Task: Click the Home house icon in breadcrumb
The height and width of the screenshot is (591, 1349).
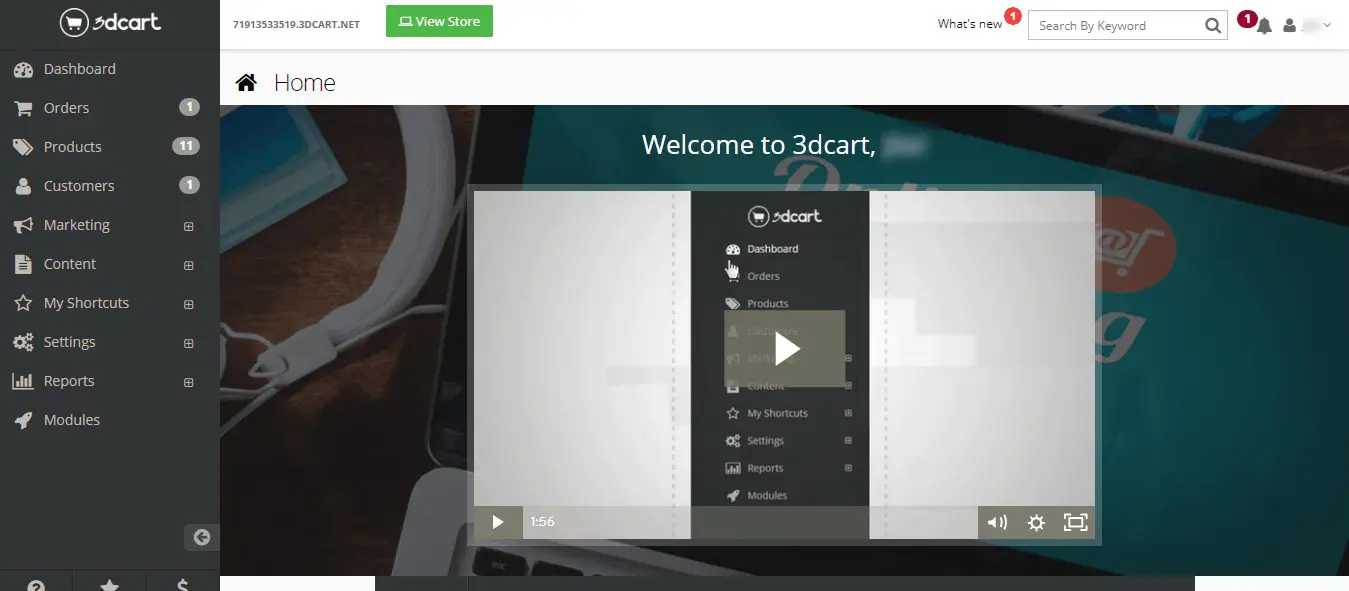Action: pos(246,82)
